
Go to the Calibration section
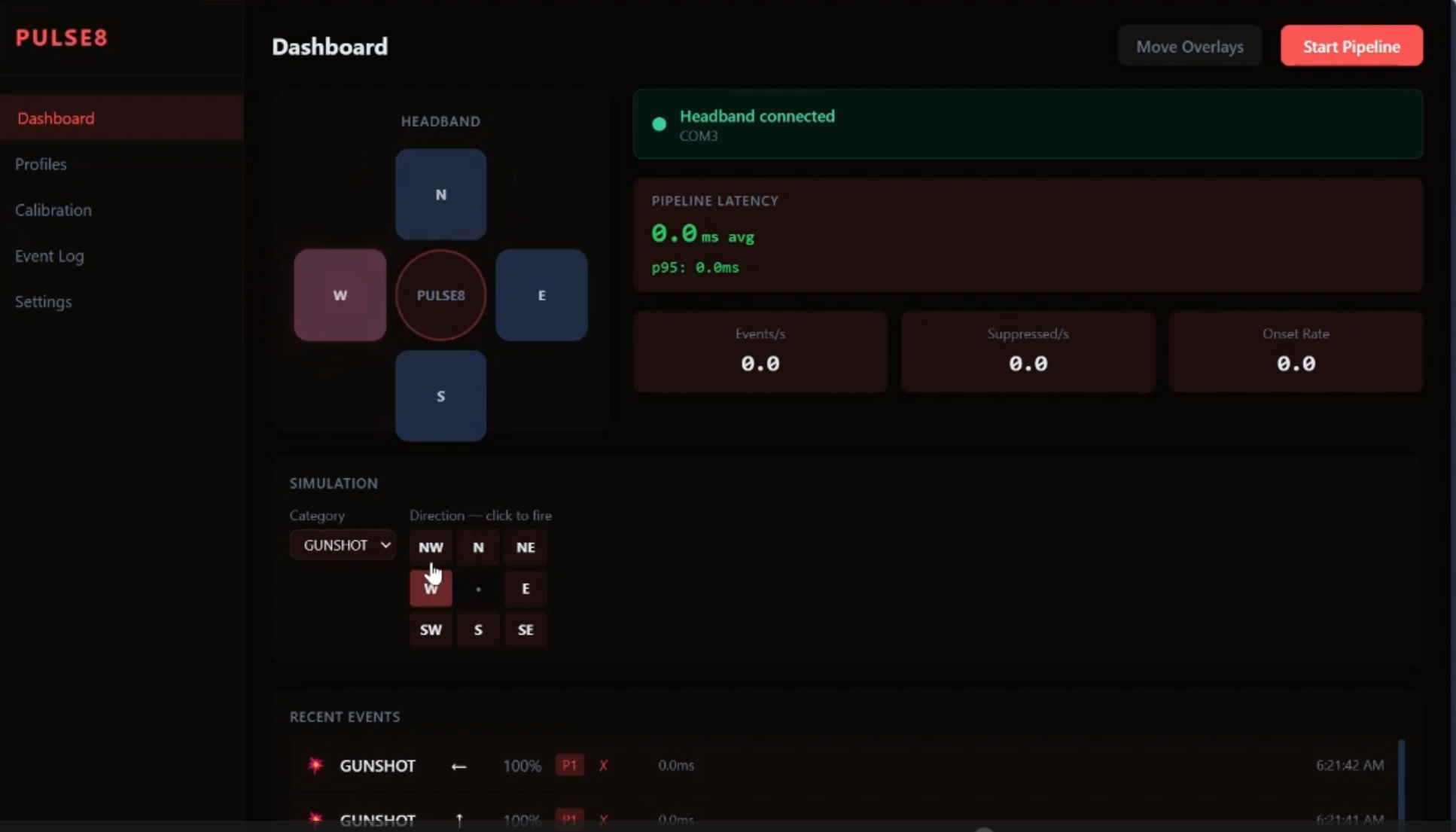53,210
